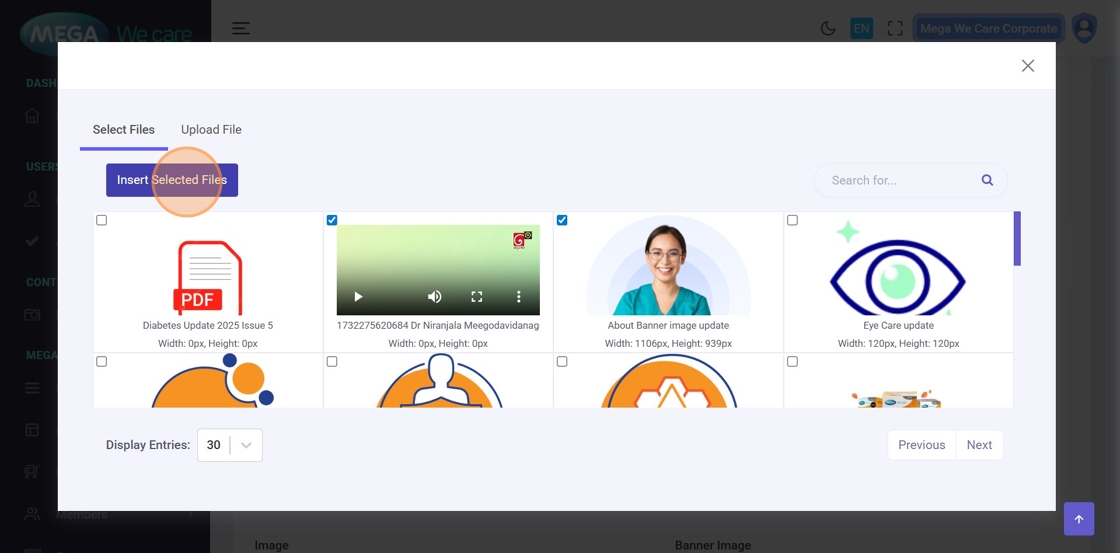Uncheck the About Banner image checkbox

click(x=562, y=220)
